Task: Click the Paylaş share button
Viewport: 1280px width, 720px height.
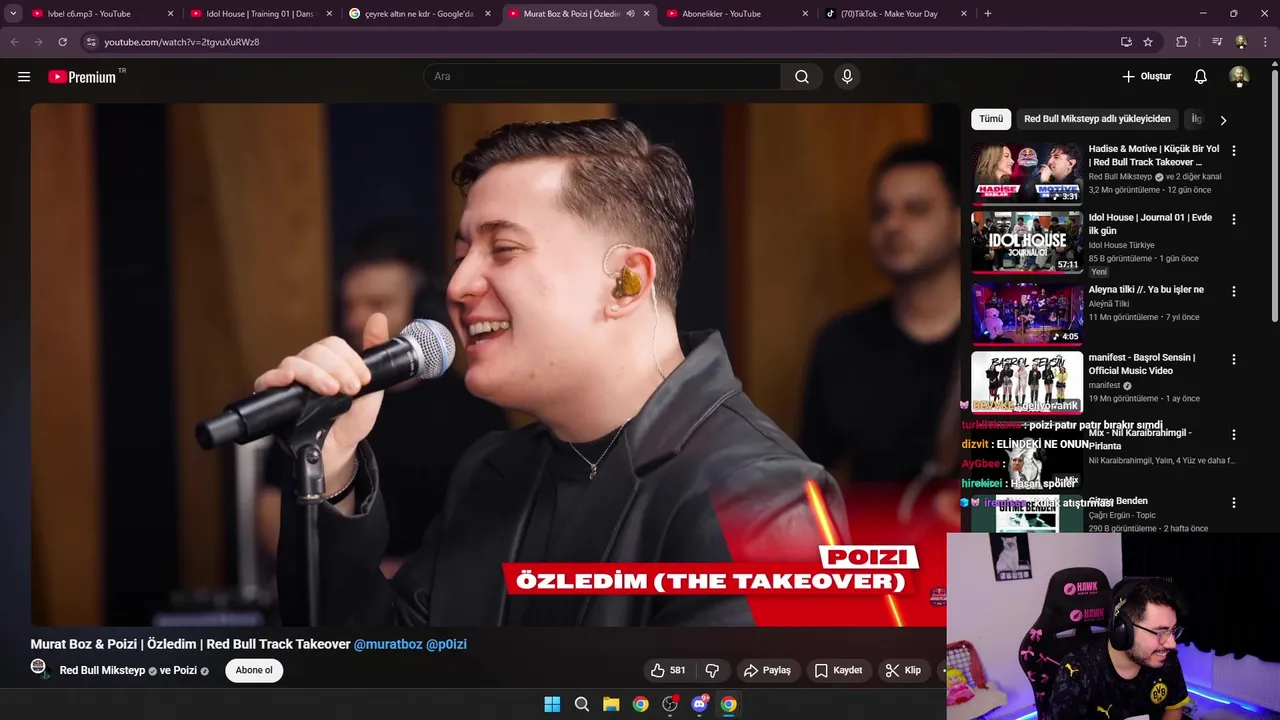Action: click(x=767, y=670)
